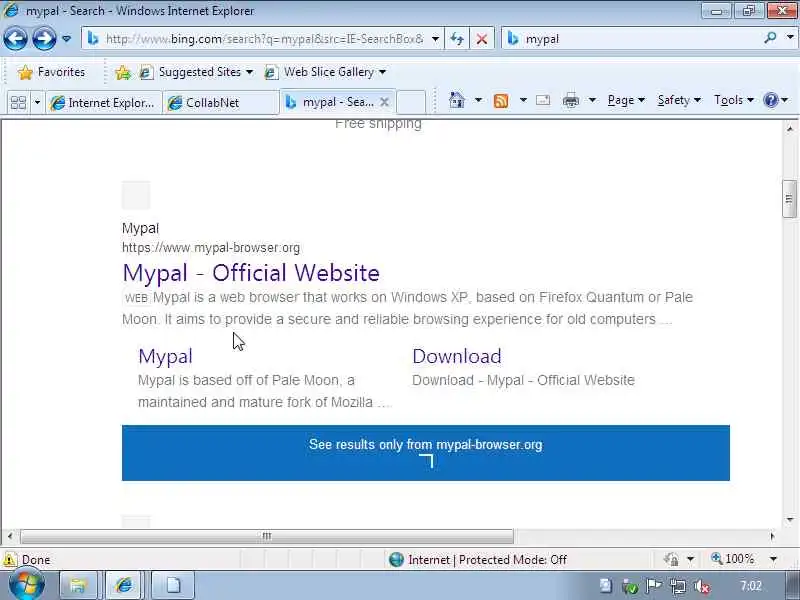Click the taskbar clock showing 7:02
The height and width of the screenshot is (600, 800).
[751, 586]
